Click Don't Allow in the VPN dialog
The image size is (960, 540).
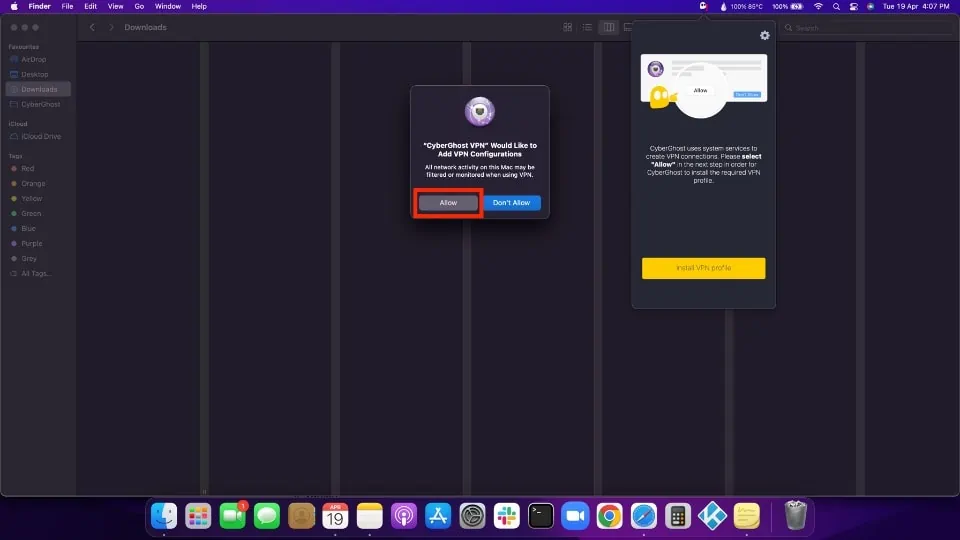[511, 203]
